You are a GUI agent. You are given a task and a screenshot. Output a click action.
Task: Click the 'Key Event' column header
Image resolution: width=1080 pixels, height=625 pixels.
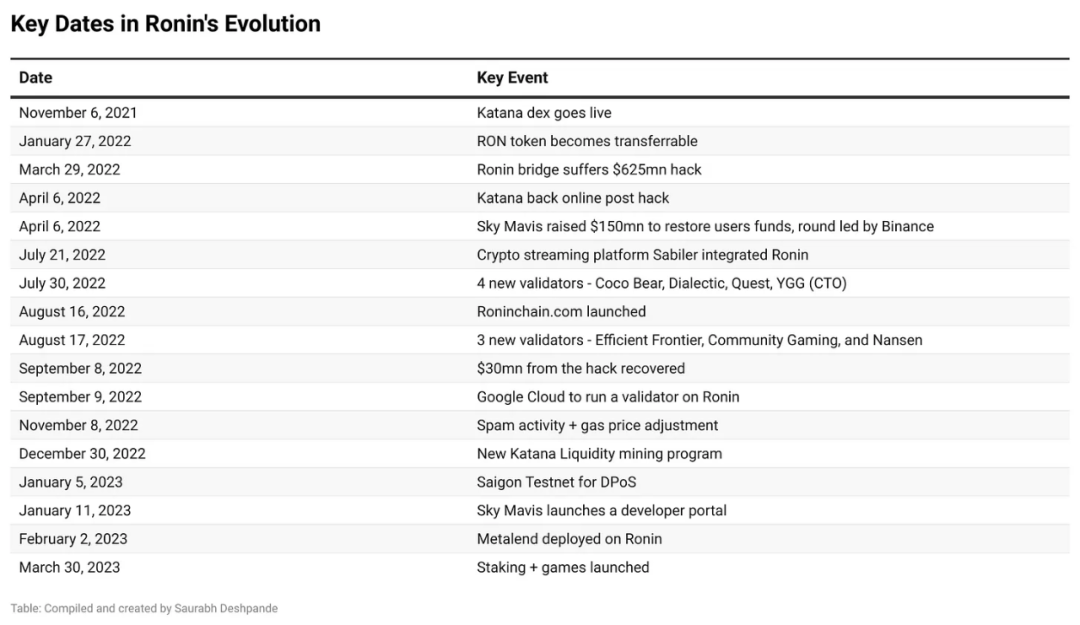click(512, 78)
